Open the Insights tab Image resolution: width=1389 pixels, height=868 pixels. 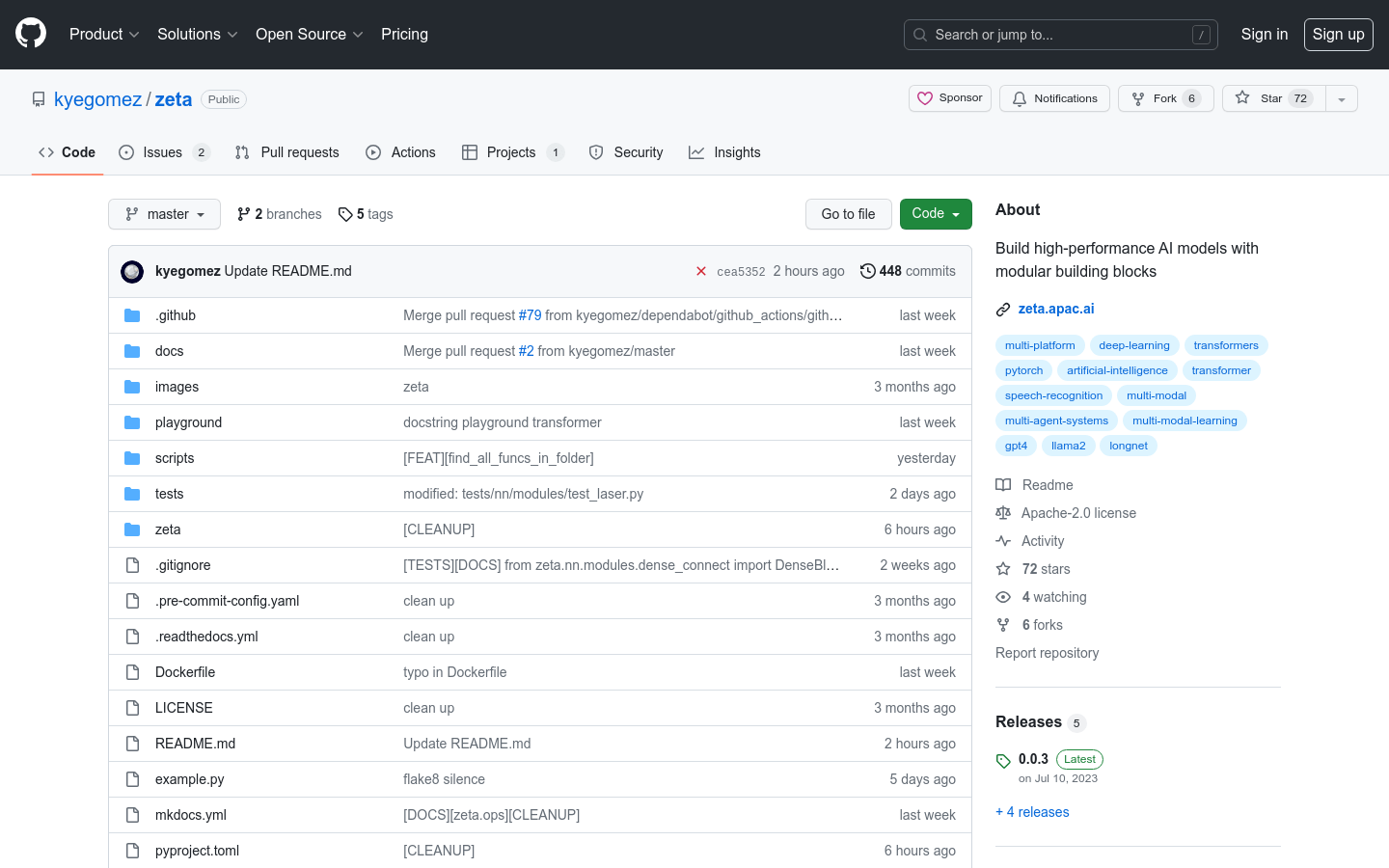(x=724, y=152)
